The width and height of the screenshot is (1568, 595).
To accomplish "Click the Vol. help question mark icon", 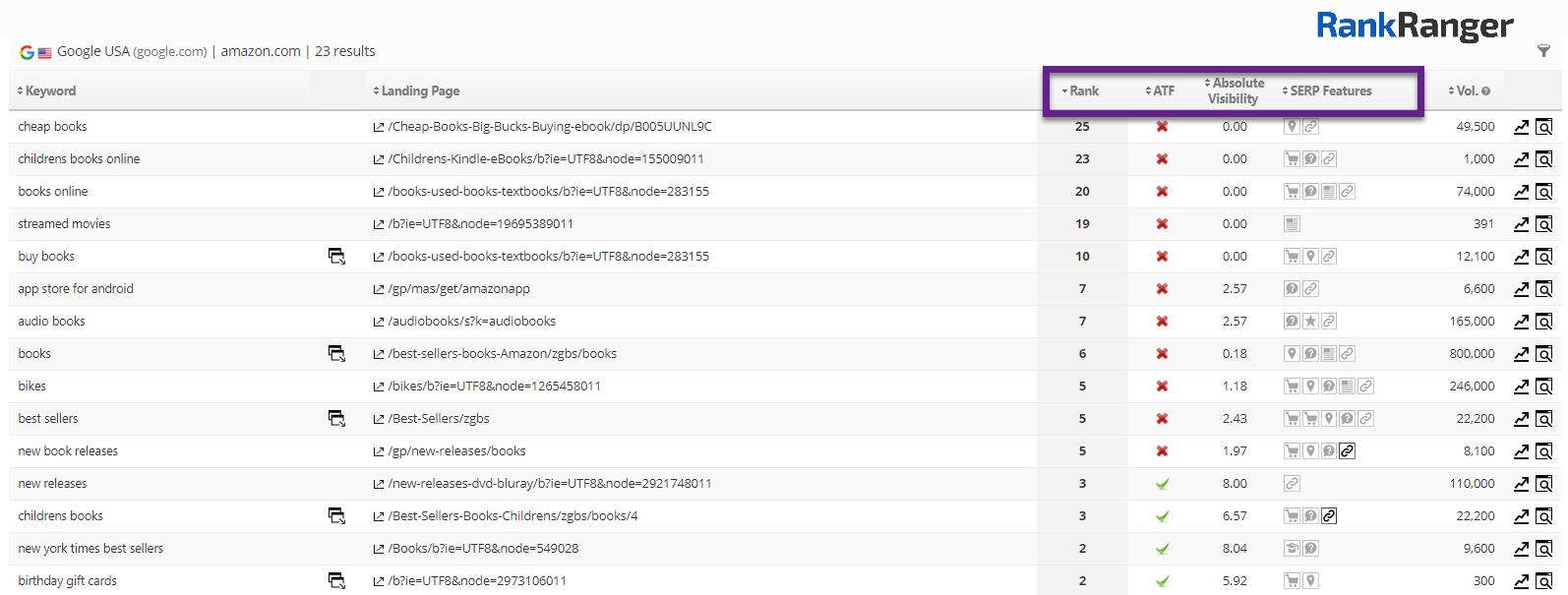I will pyautogui.click(x=1485, y=91).
